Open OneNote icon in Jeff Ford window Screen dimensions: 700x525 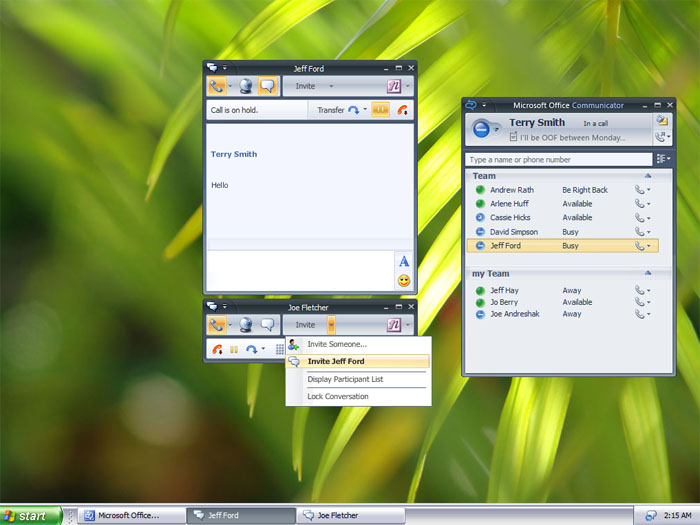(x=394, y=86)
